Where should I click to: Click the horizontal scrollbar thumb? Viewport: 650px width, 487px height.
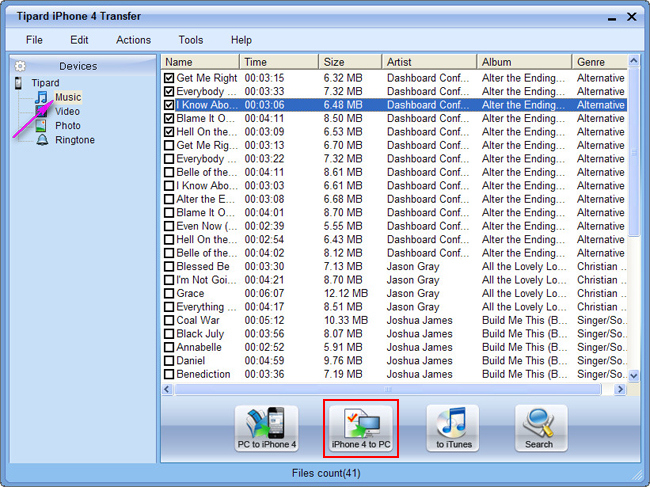[388, 389]
